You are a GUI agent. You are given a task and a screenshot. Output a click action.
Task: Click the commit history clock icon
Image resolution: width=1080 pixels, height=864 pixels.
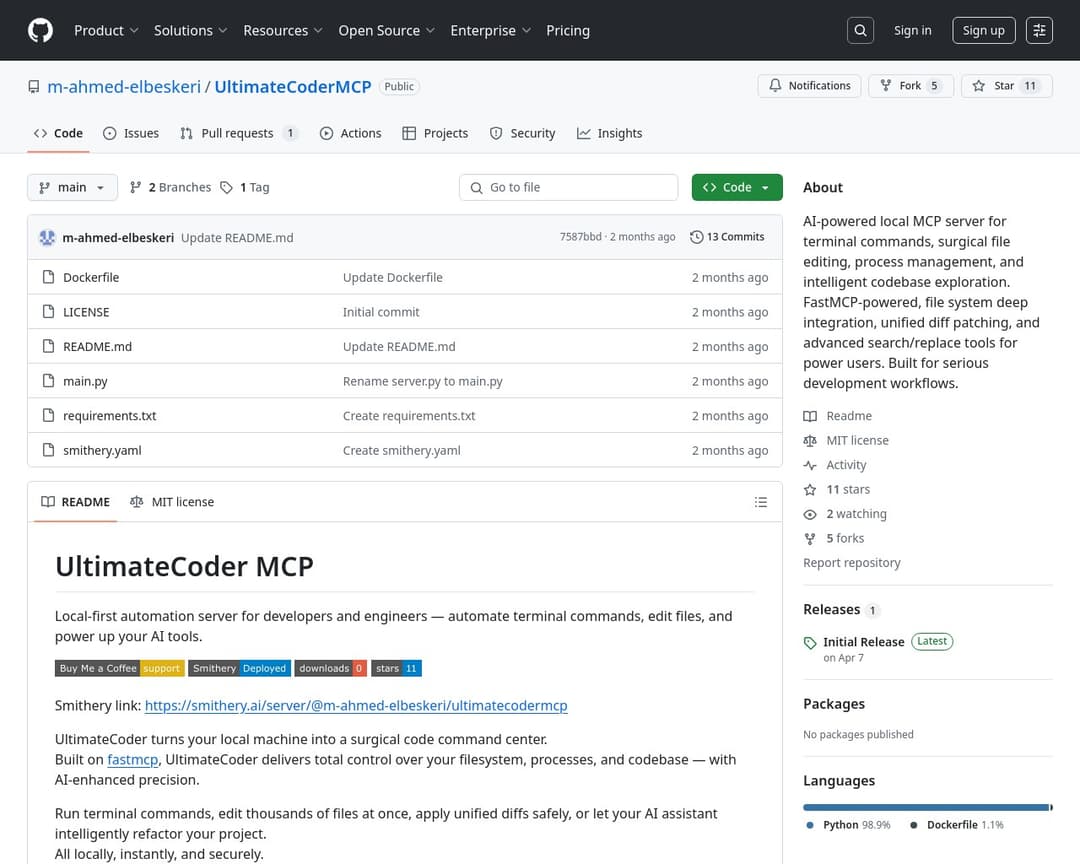tap(696, 237)
